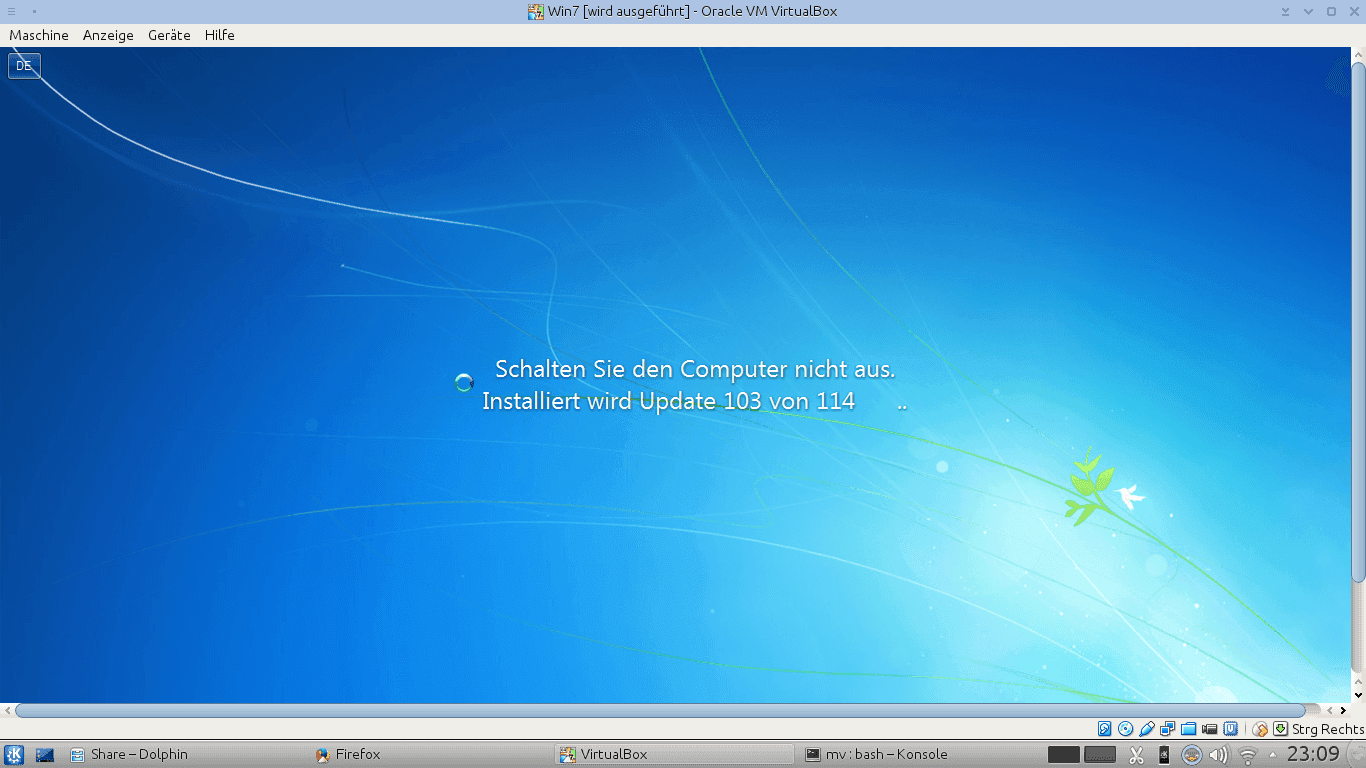This screenshot has width=1366, height=768.
Task: Click the hard disk activity icon
Action: pos(1105,729)
